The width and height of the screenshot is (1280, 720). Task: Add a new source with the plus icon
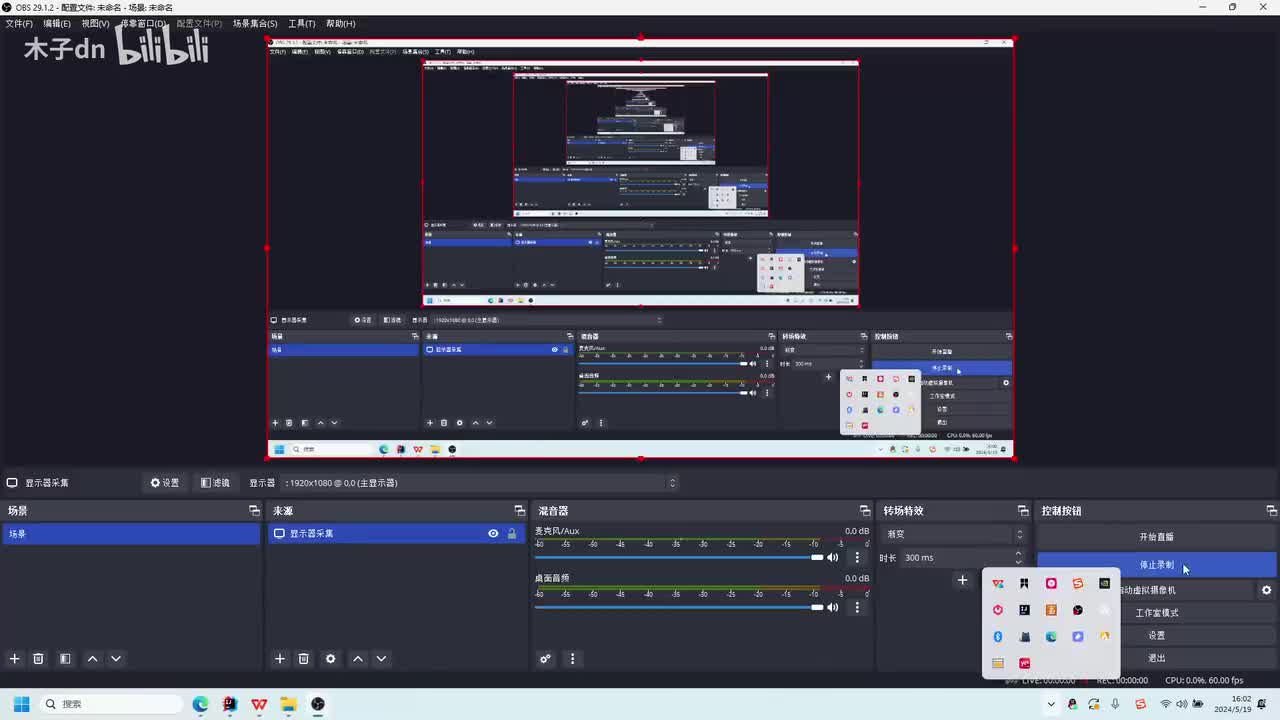279,659
